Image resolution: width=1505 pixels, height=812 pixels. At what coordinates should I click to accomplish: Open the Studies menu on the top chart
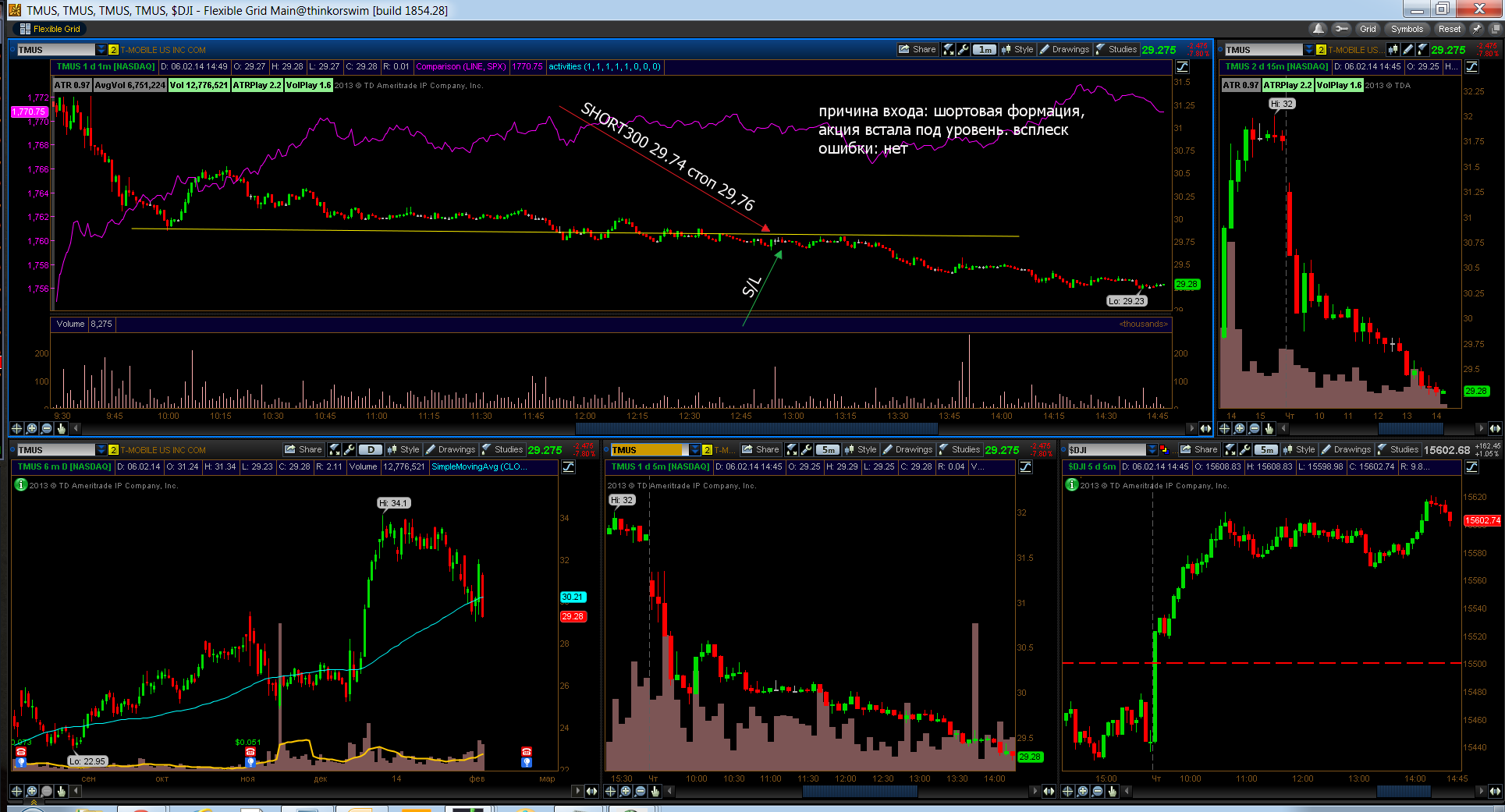[1117, 49]
